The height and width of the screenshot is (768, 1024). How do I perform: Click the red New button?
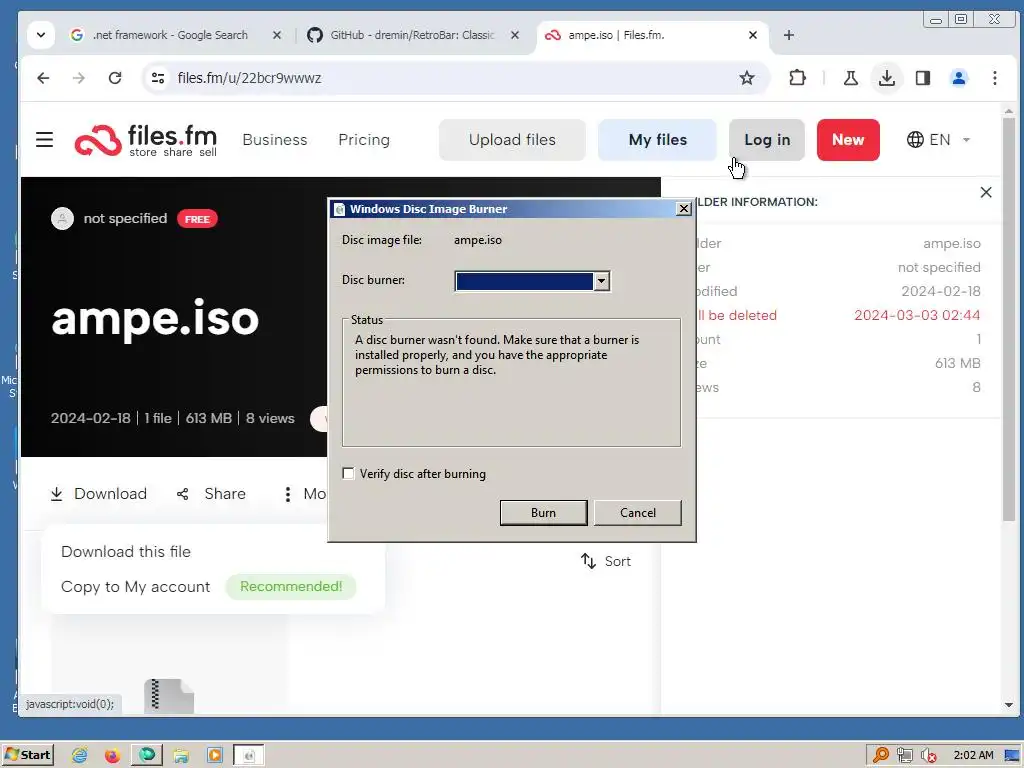click(848, 140)
